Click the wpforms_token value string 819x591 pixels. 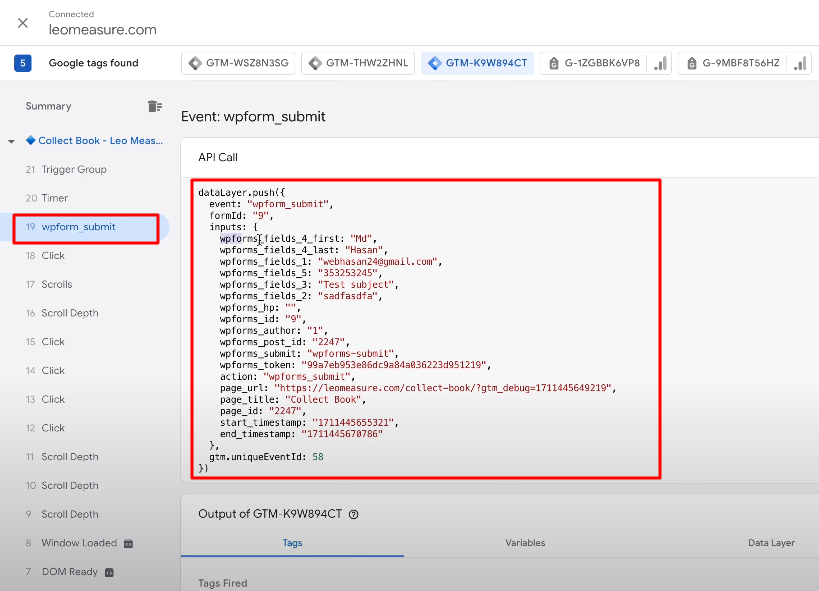394,365
